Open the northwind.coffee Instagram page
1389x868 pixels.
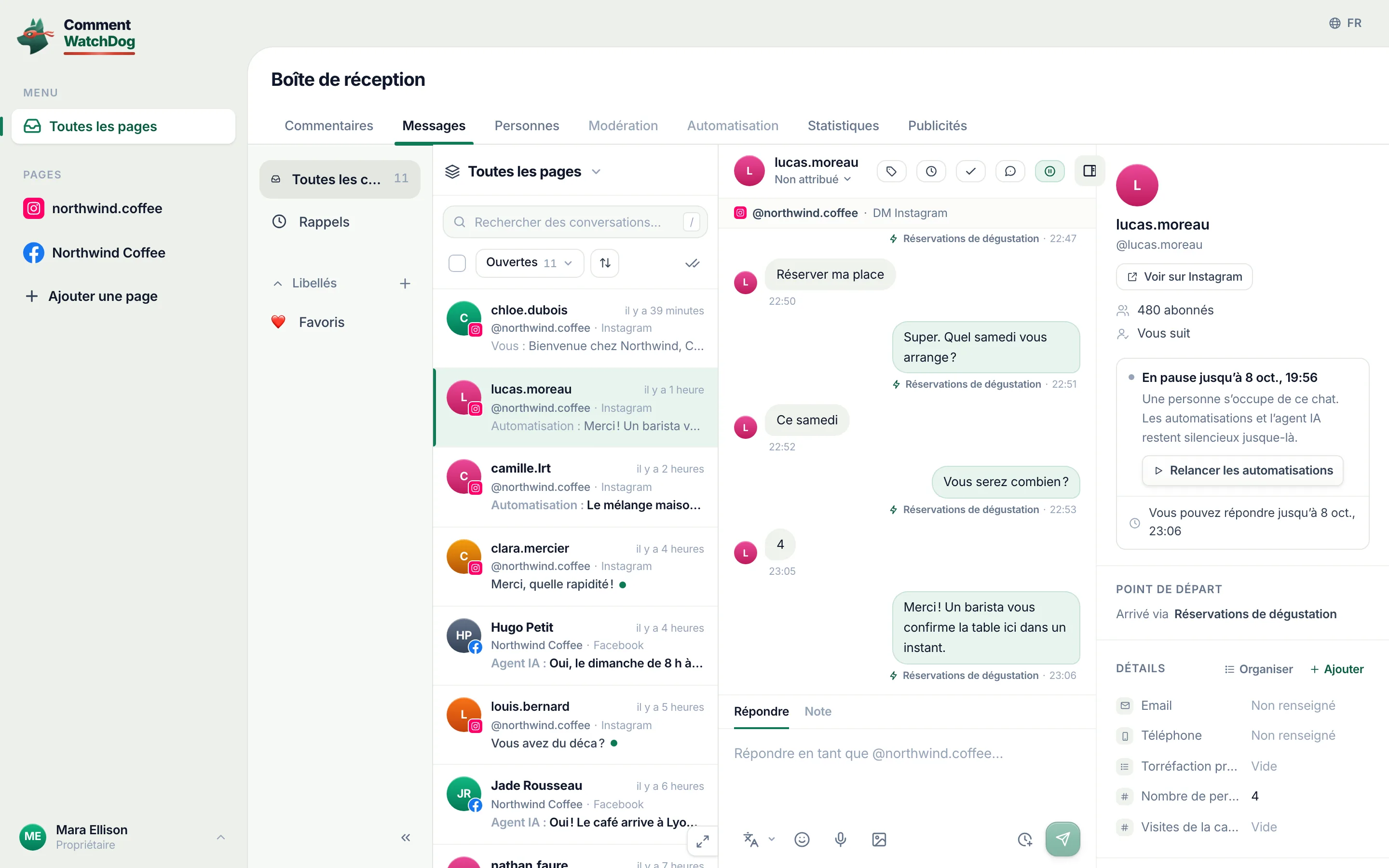pos(123,208)
